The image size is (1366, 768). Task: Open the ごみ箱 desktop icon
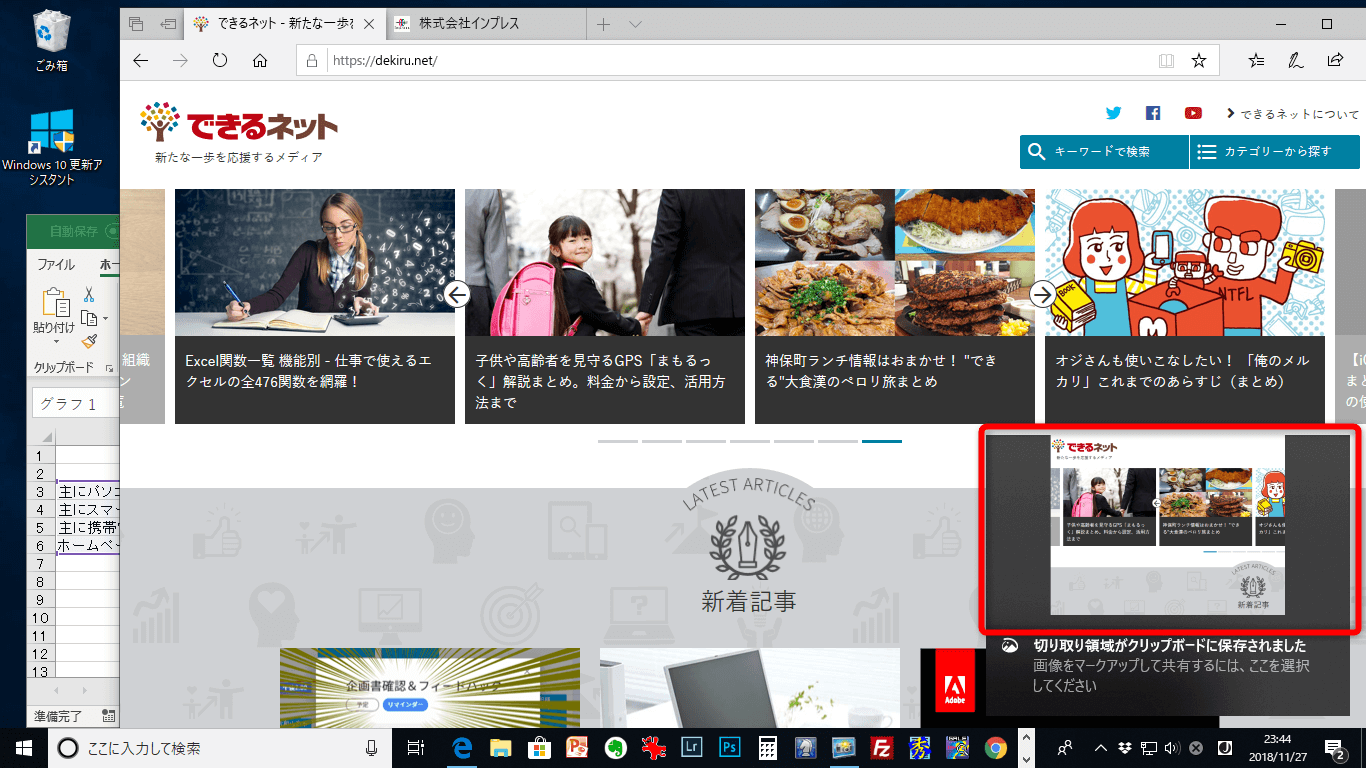click(50, 42)
